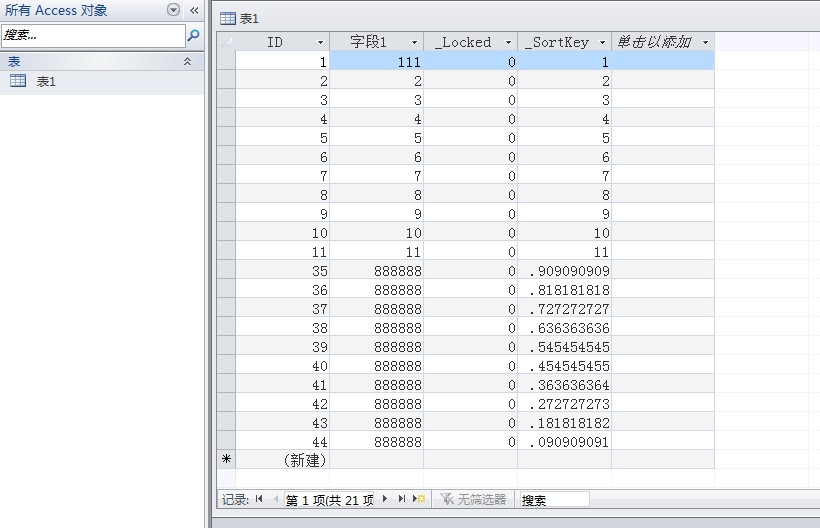The height and width of the screenshot is (528, 820).
Task: Open the _Locked column filter dropdown
Action: [x=508, y=42]
